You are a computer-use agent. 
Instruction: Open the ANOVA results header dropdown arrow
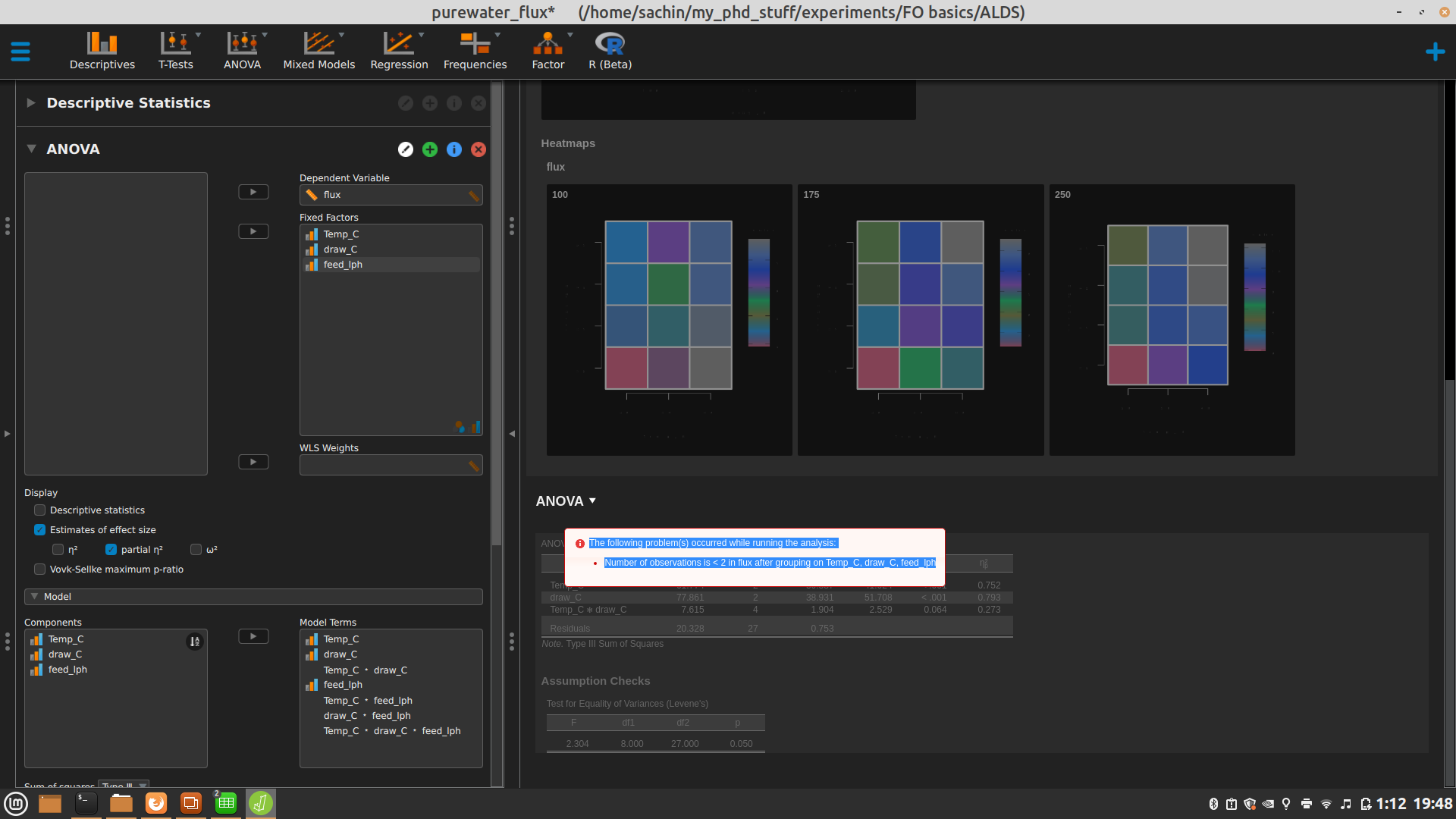click(593, 500)
